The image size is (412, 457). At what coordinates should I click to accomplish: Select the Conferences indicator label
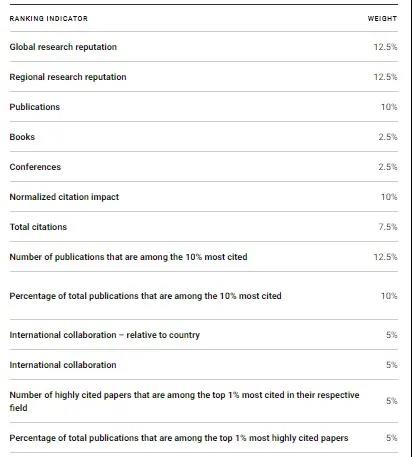(x=35, y=167)
